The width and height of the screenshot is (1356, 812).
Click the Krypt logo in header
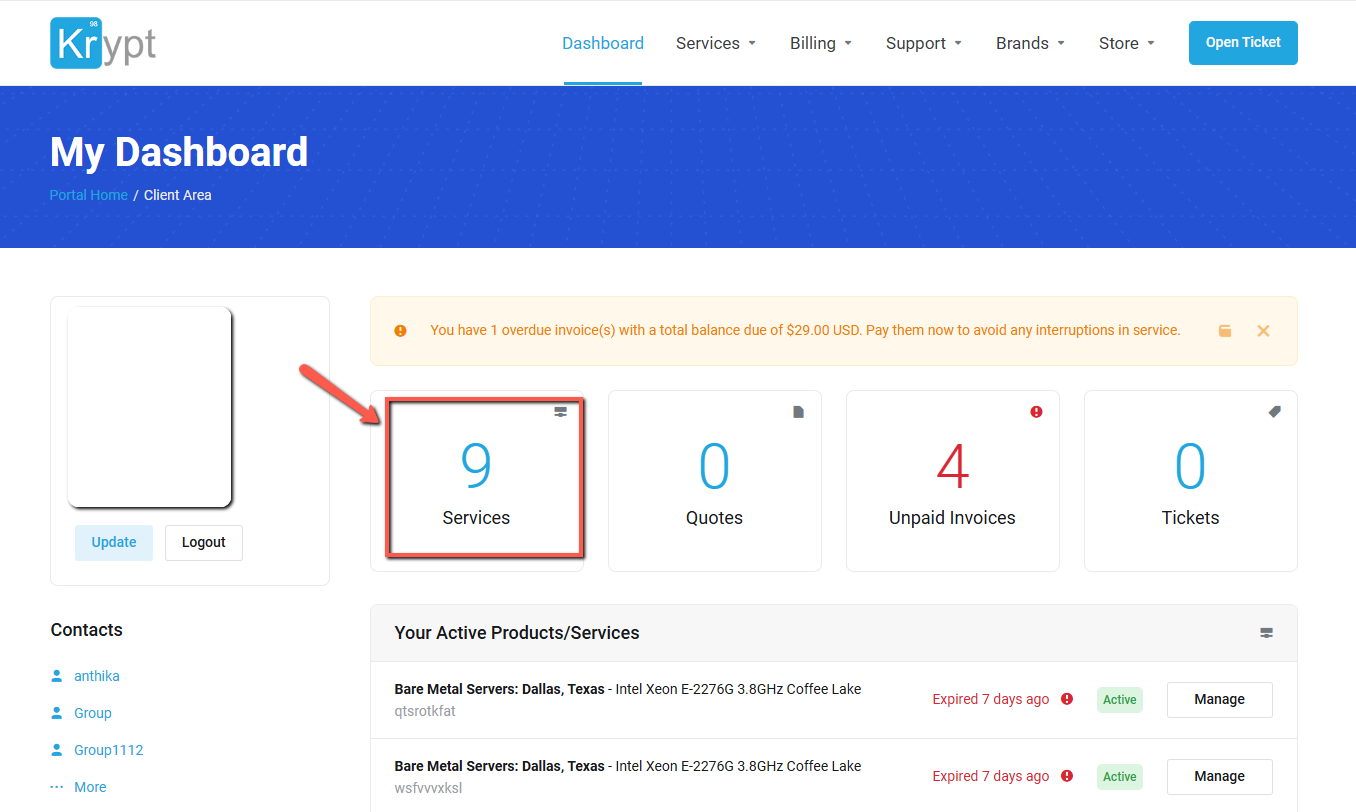click(x=103, y=43)
